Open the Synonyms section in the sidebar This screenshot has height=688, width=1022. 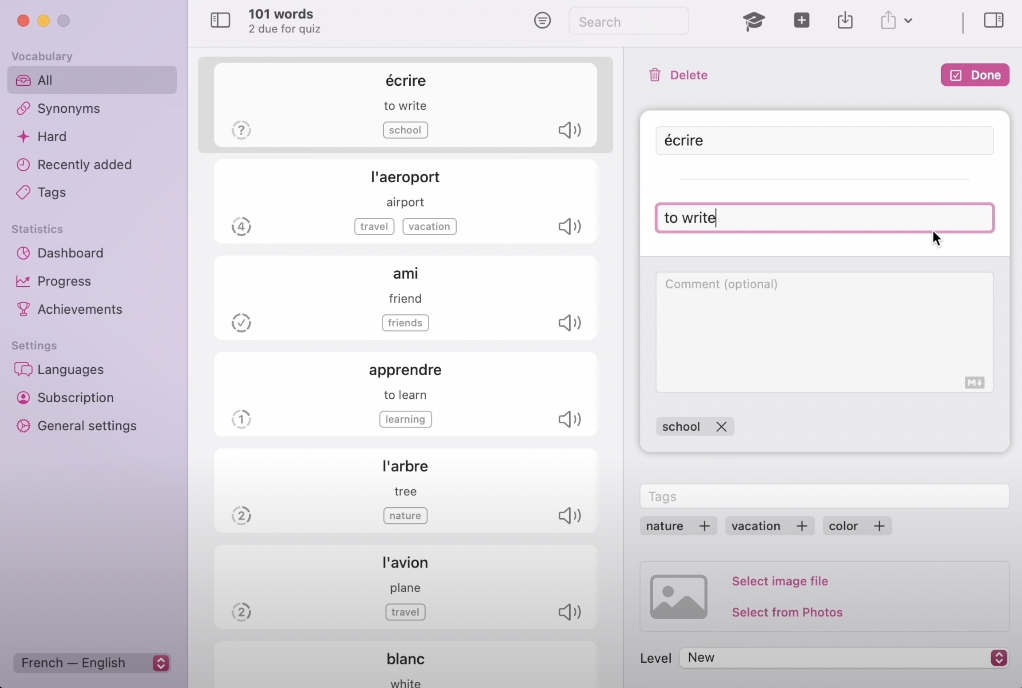68,108
